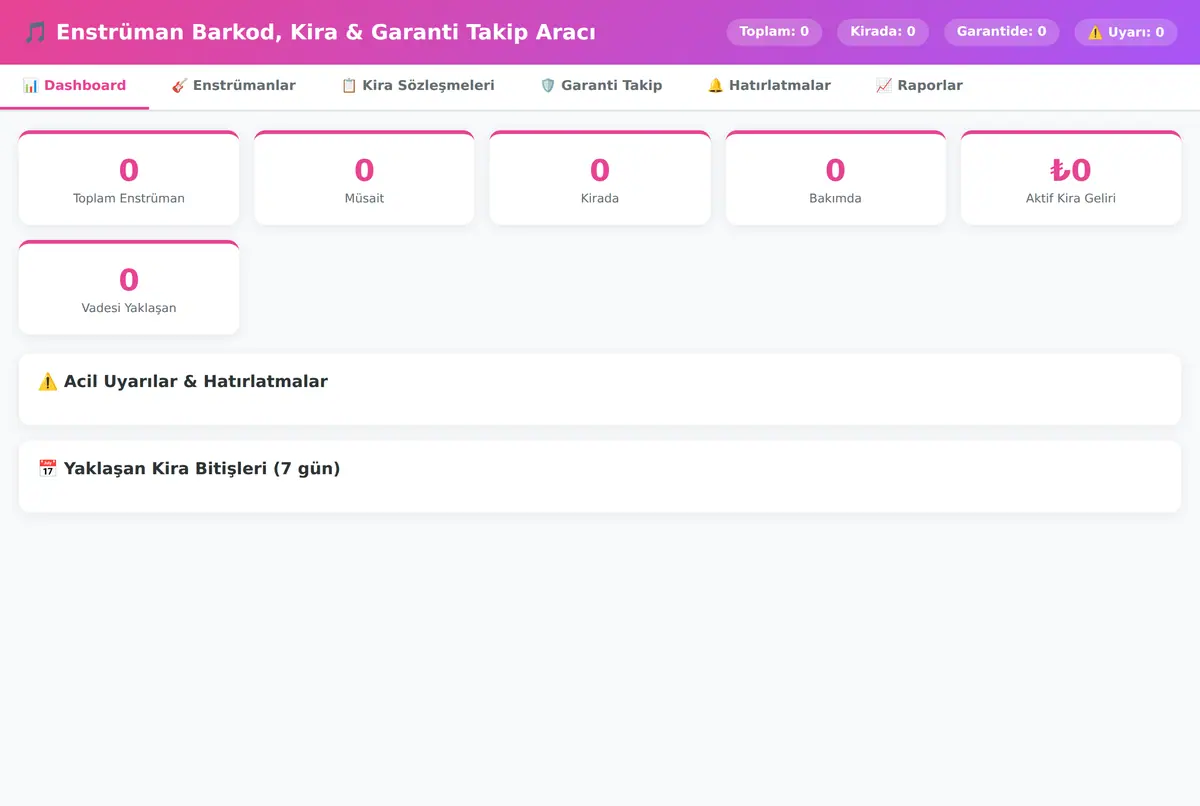
Task: Click the shield icon beside Garanti Takip
Action: [547, 86]
